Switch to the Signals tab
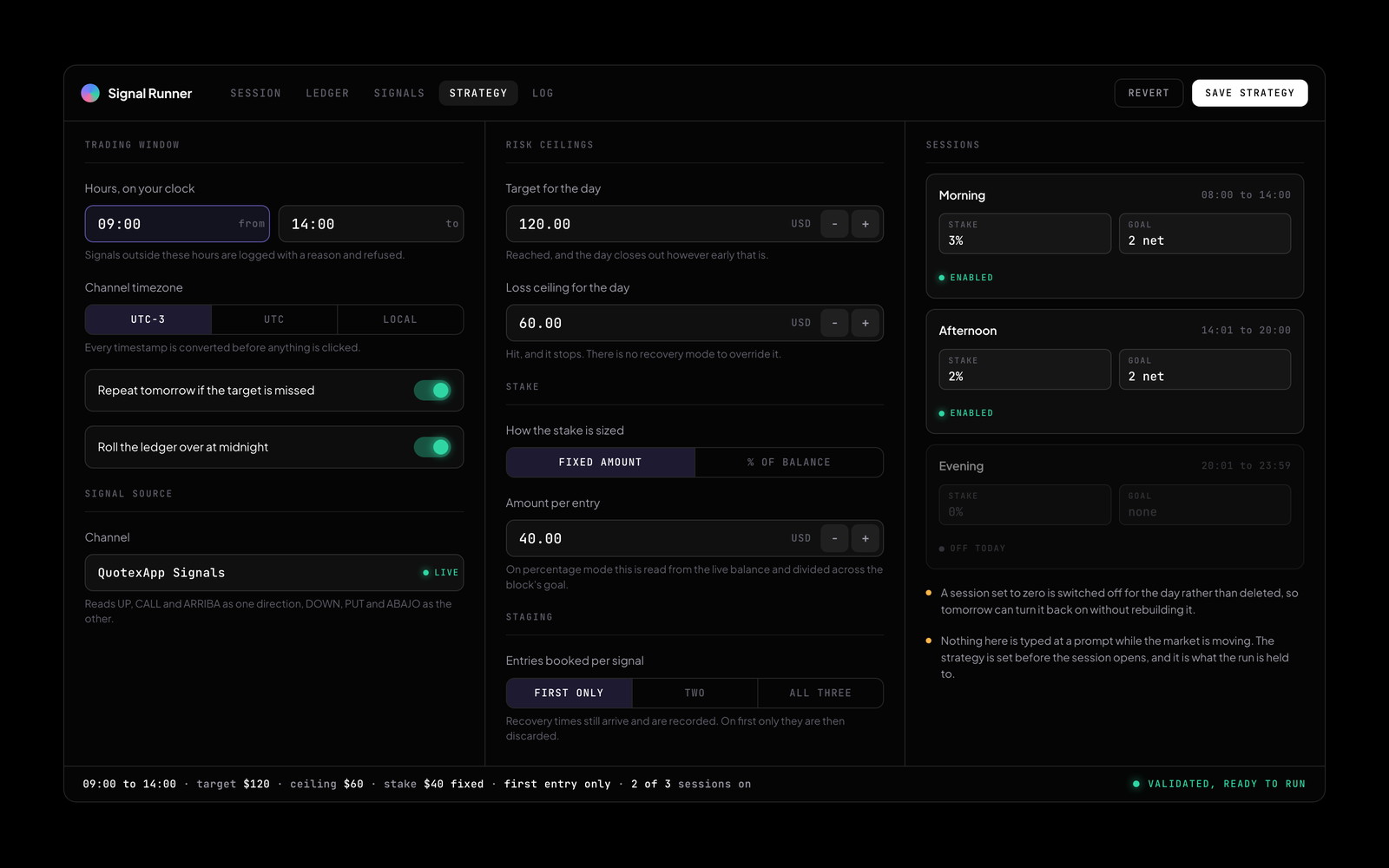Image resolution: width=1389 pixels, height=868 pixels. click(399, 93)
